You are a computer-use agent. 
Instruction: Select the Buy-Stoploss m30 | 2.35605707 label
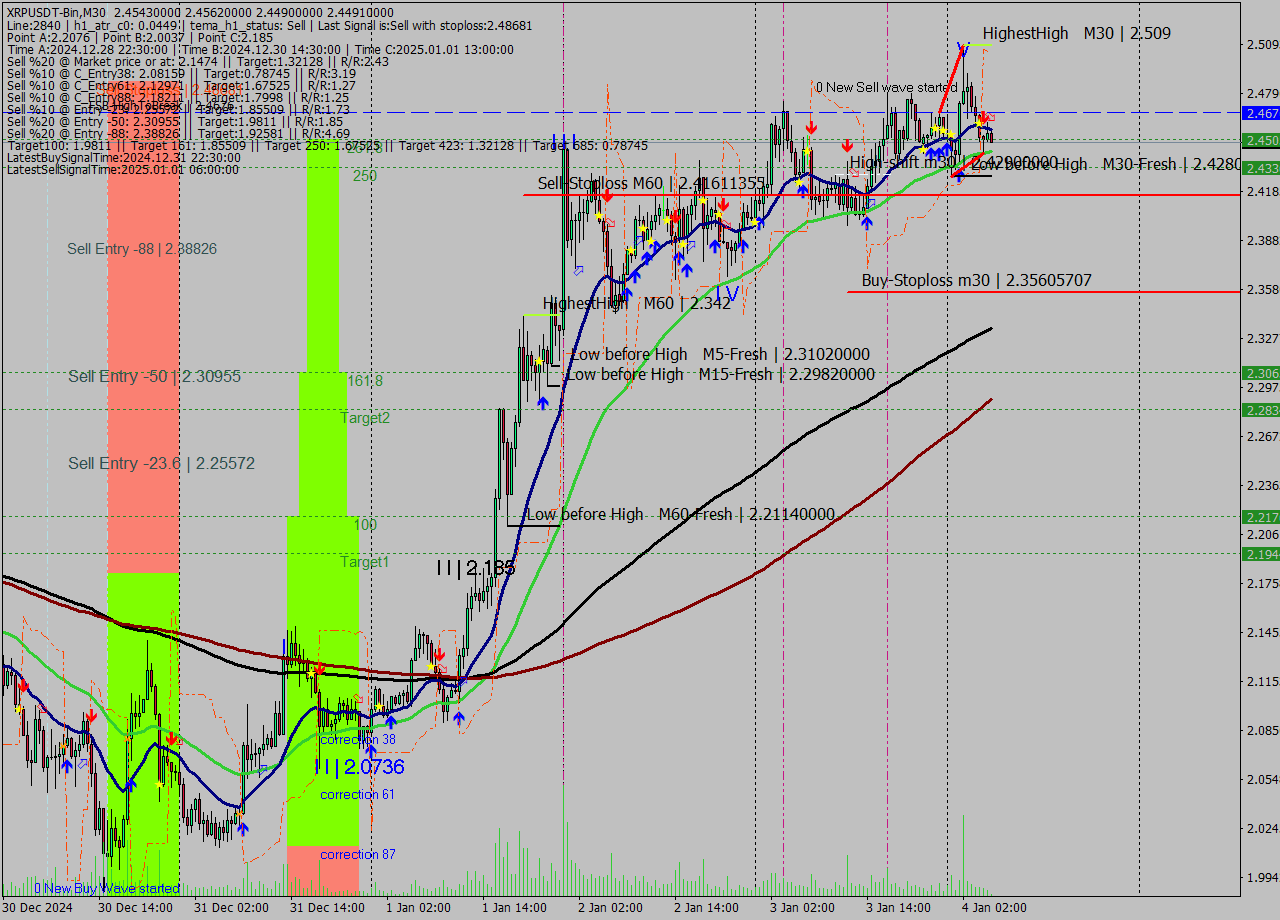pyautogui.click(x=976, y=282)
